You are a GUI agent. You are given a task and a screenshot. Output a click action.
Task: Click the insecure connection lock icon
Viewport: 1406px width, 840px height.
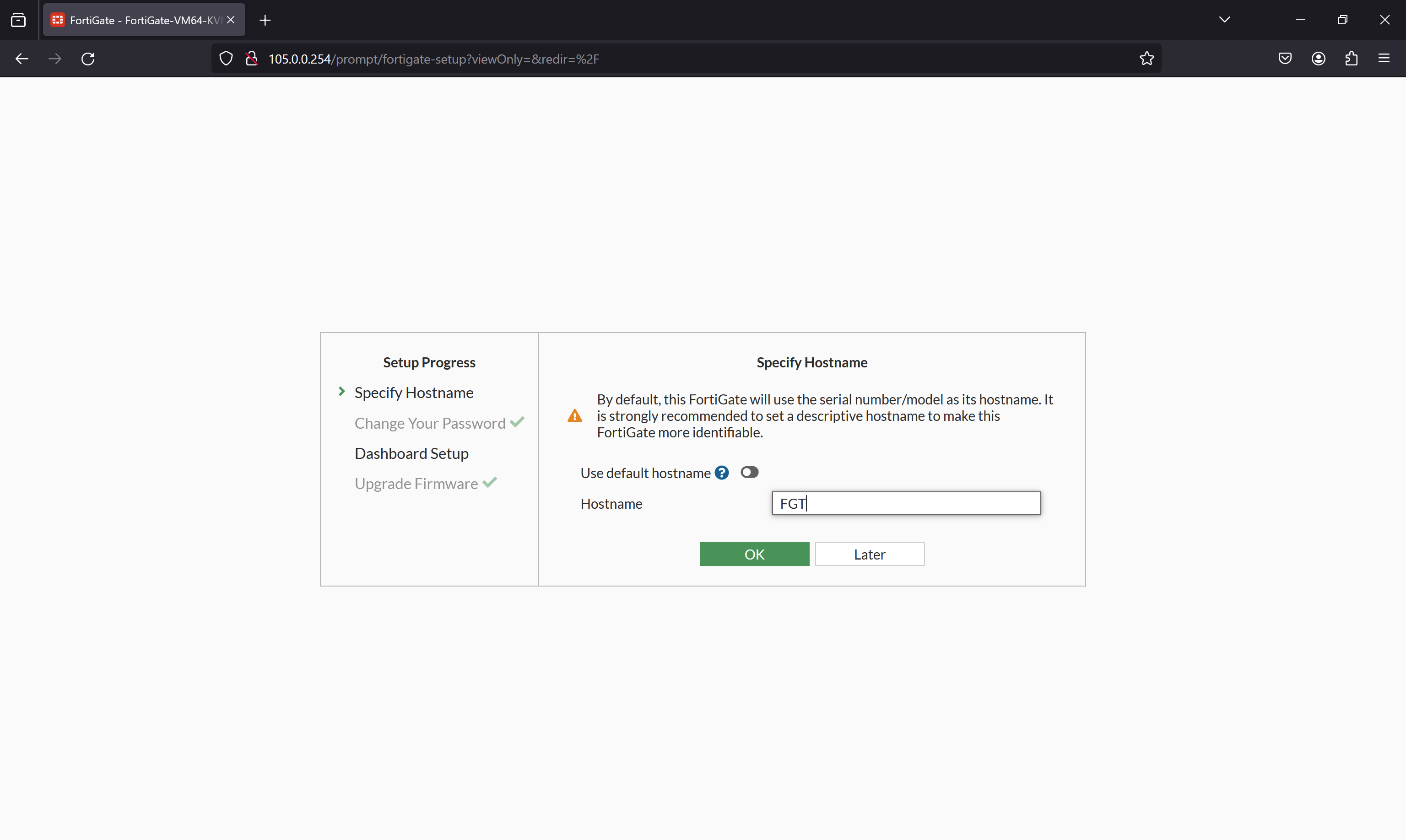point(251,58)
